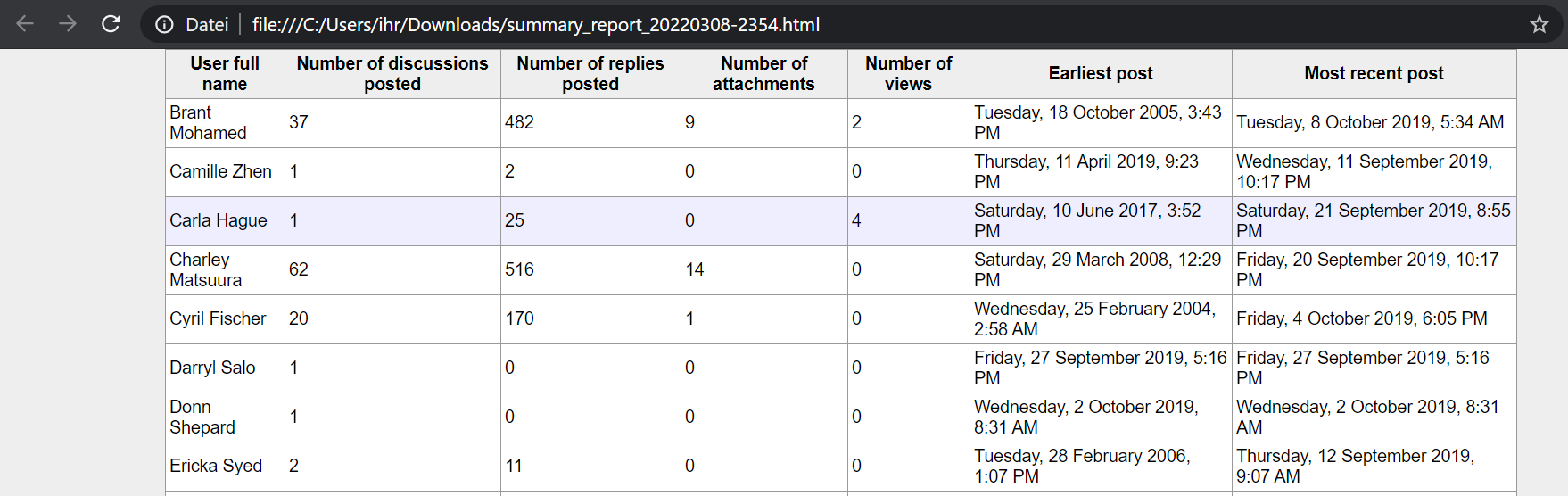Click Camille Zhen's earliest post 11 April 2019
The height and width of the screenshot is (496, 1568).
click(x=1086, y=172)
